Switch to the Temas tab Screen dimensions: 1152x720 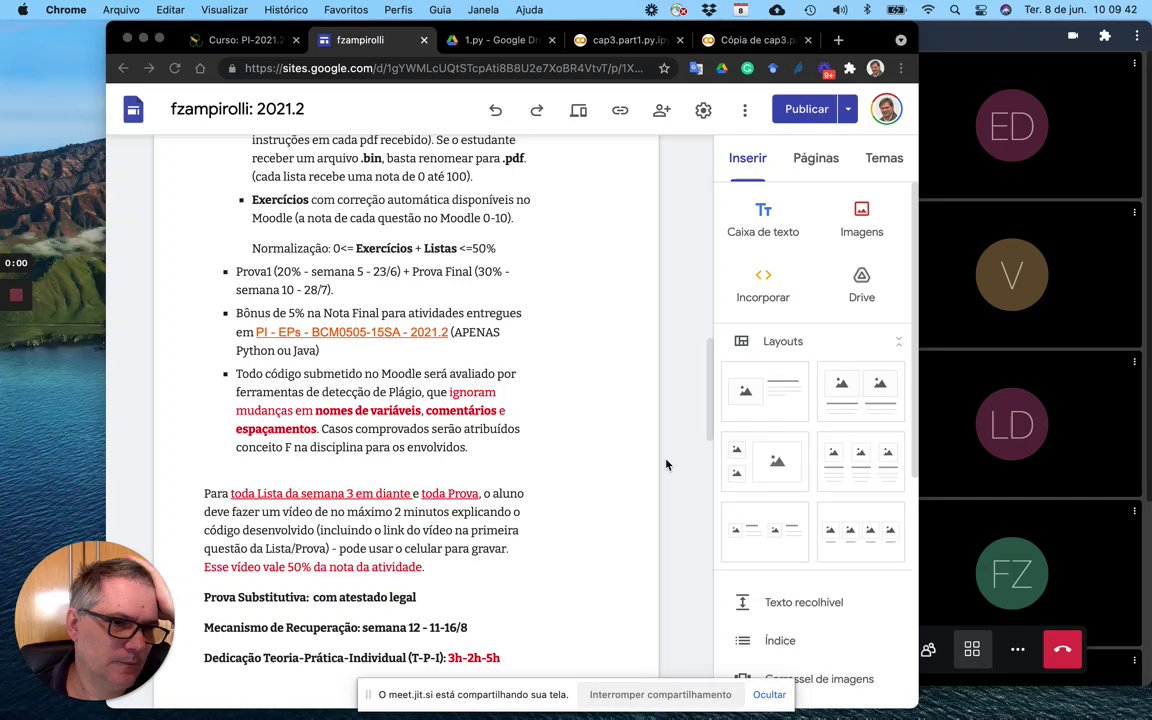point(884,158)
